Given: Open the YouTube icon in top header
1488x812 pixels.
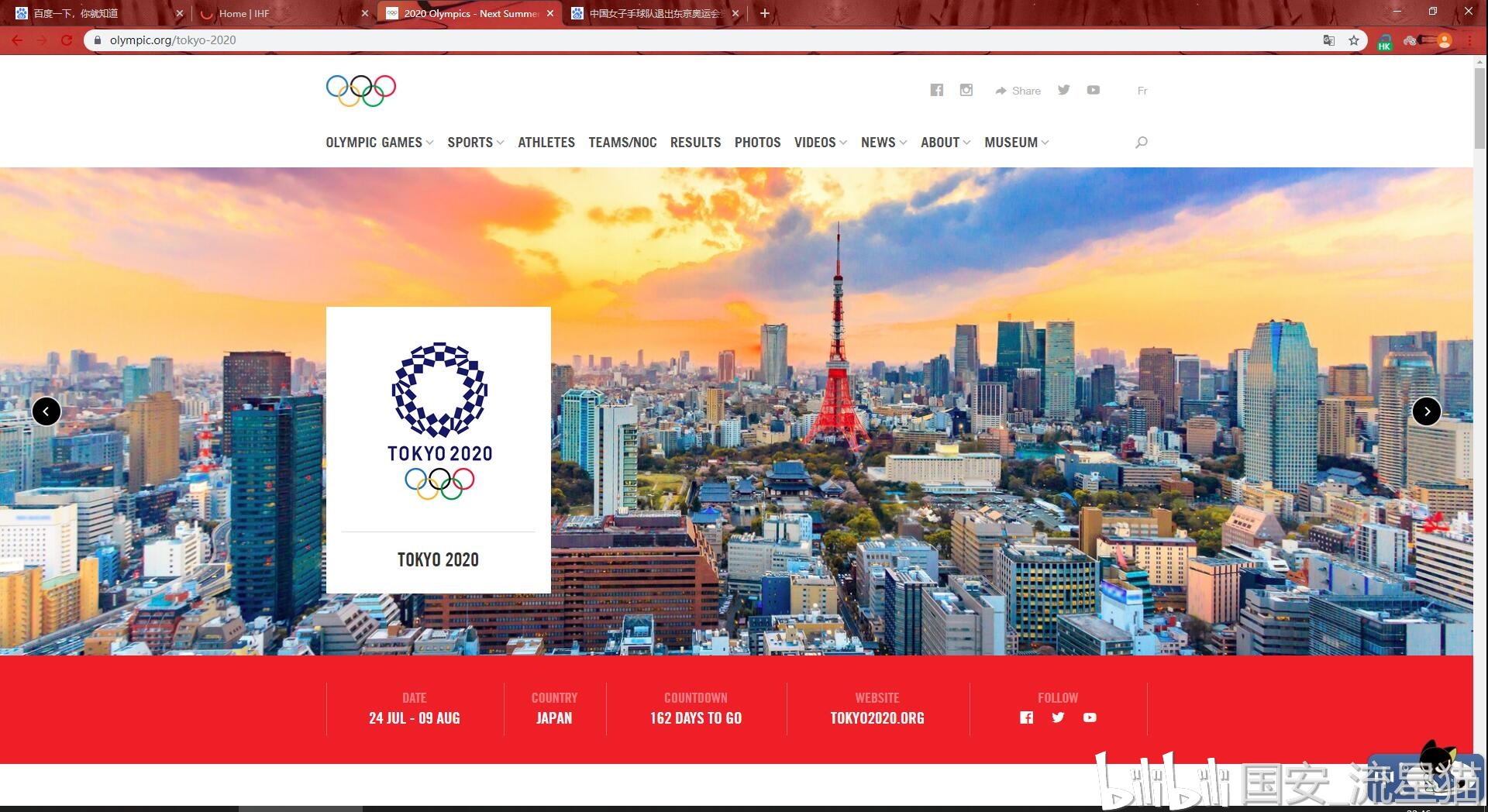Looking at the screenshot, I should tap(1093, 90).
